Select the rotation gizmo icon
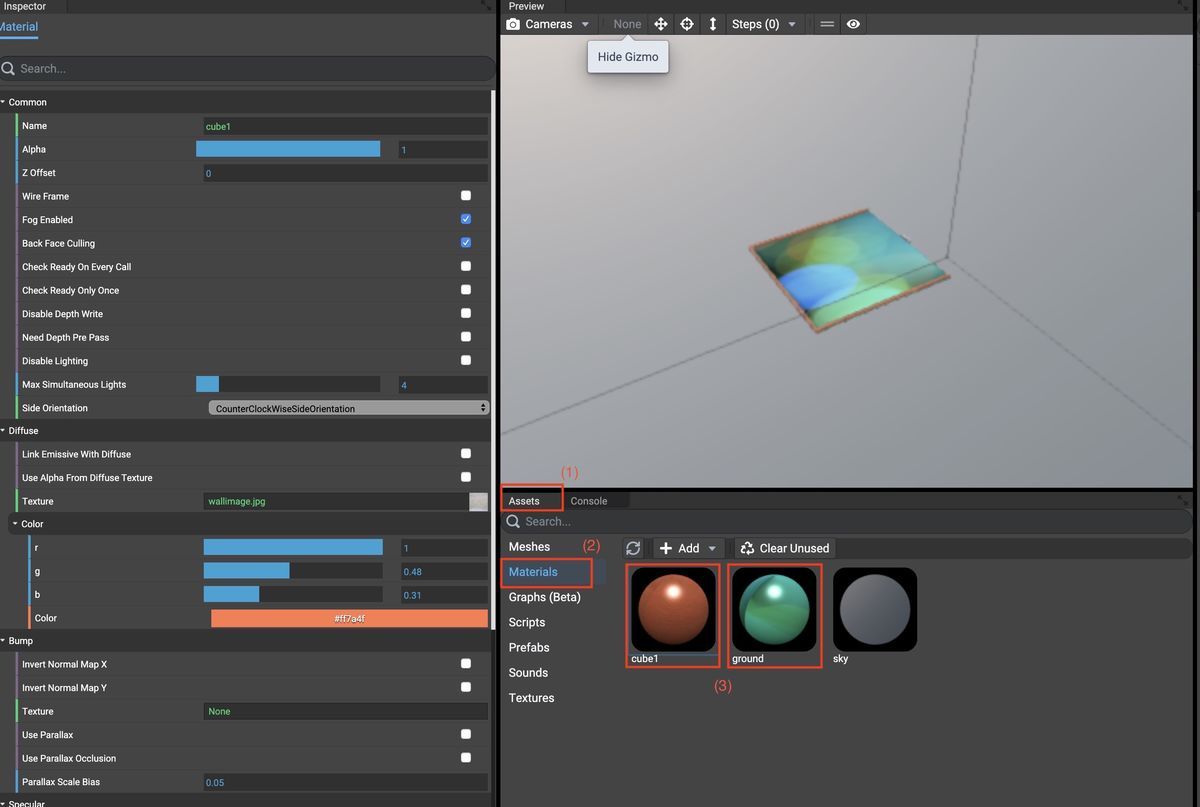This screenshot has width=1200, height=807. [686, 23]
